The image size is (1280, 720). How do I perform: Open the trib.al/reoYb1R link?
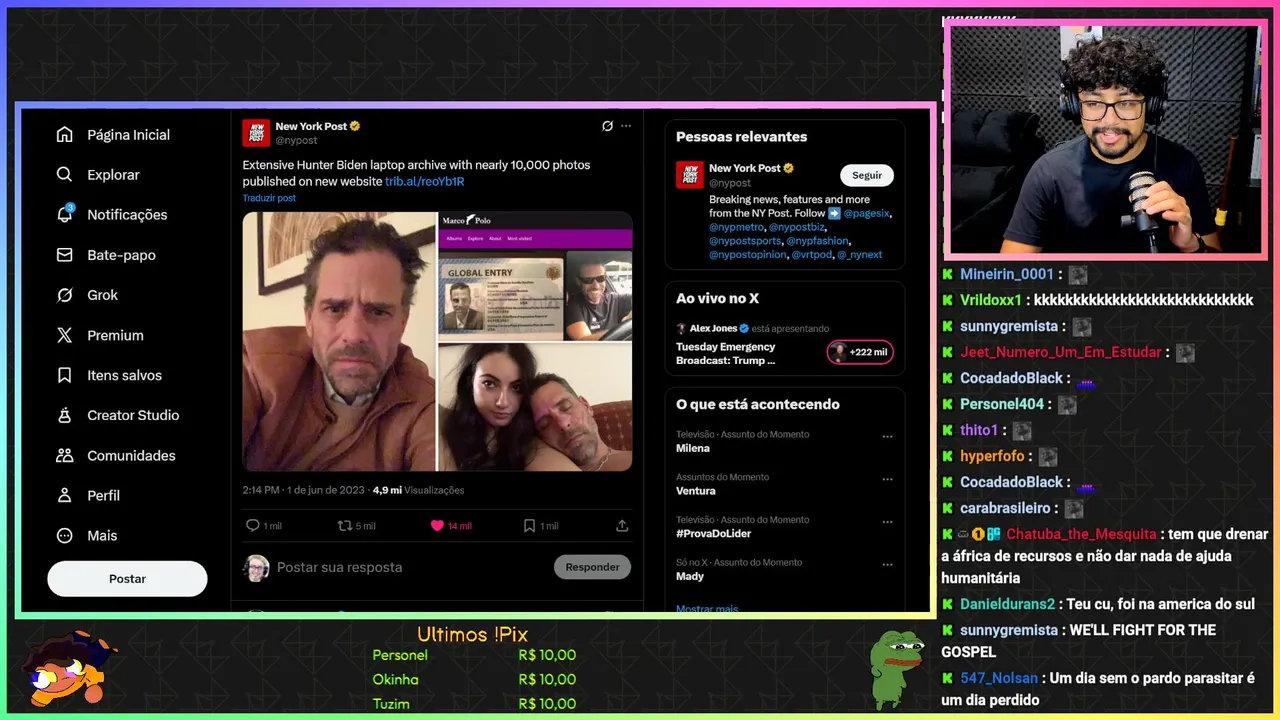[425, 182]
